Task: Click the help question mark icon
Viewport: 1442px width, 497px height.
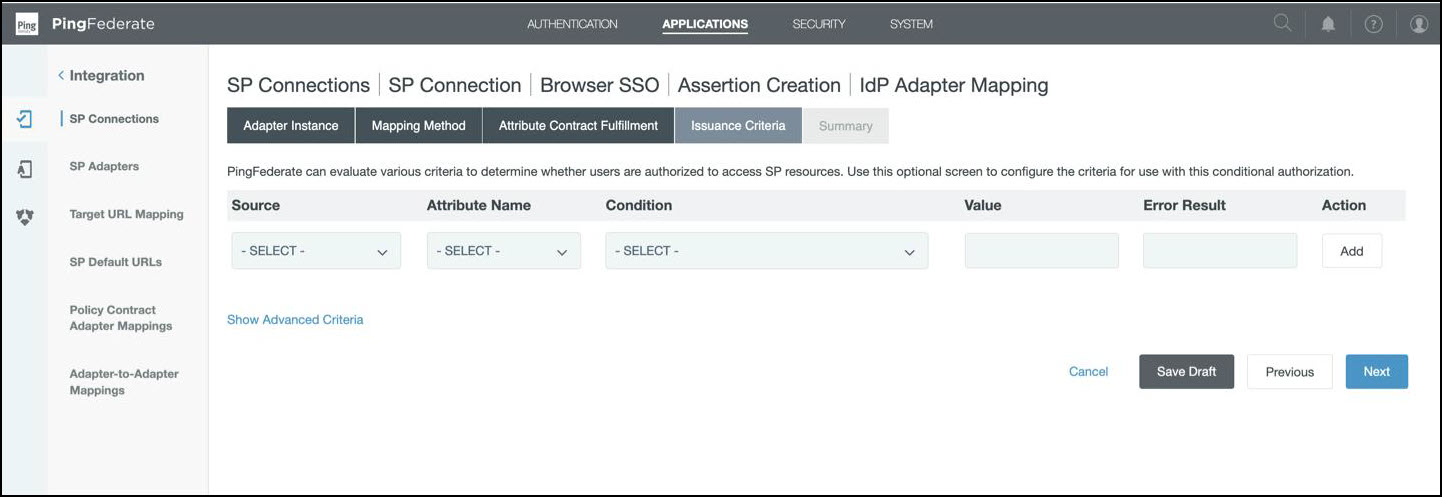Action: [1373, 24]
